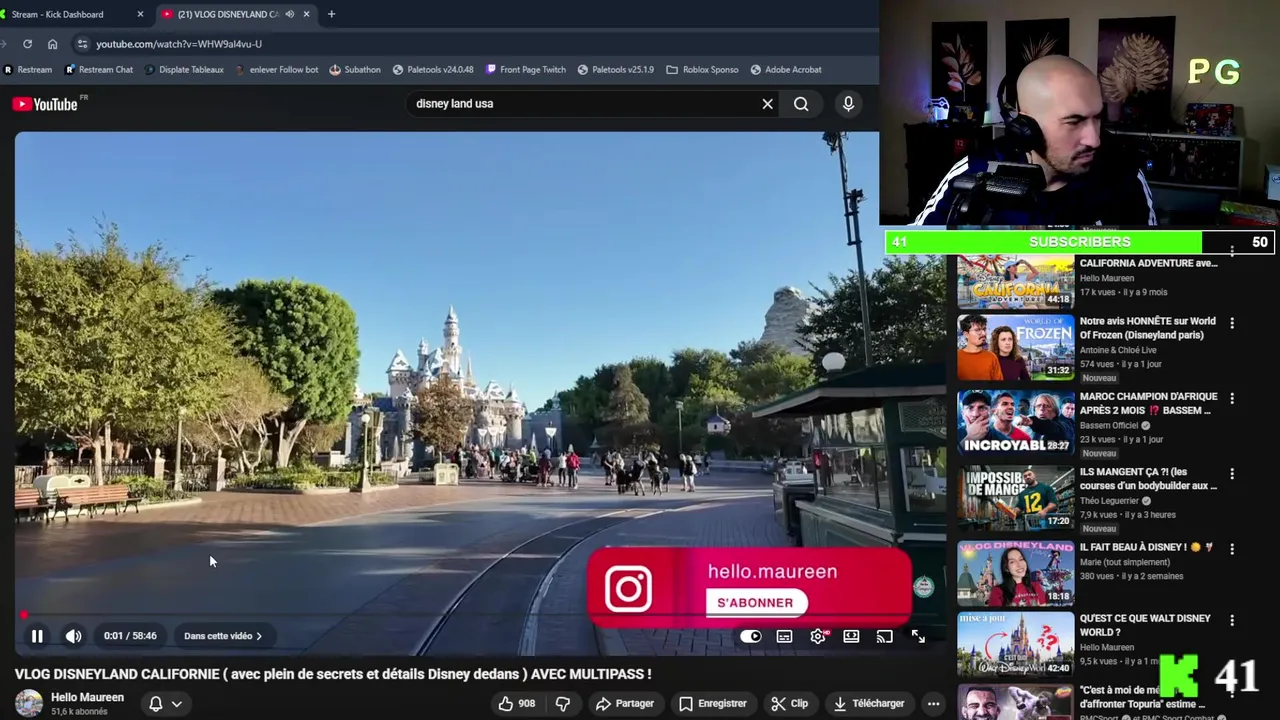Cast the video with the Chromecast icon
The height and width of the screenshot is (720, 1280).
884,636
